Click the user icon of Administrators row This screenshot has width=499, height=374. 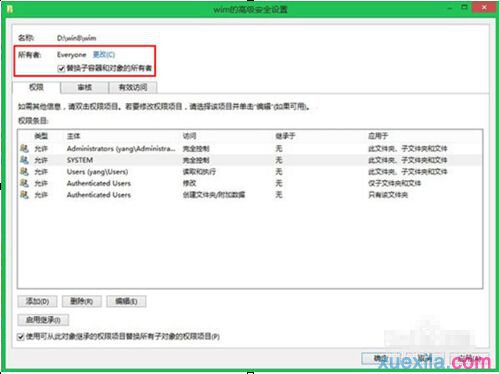coord(24,148)
